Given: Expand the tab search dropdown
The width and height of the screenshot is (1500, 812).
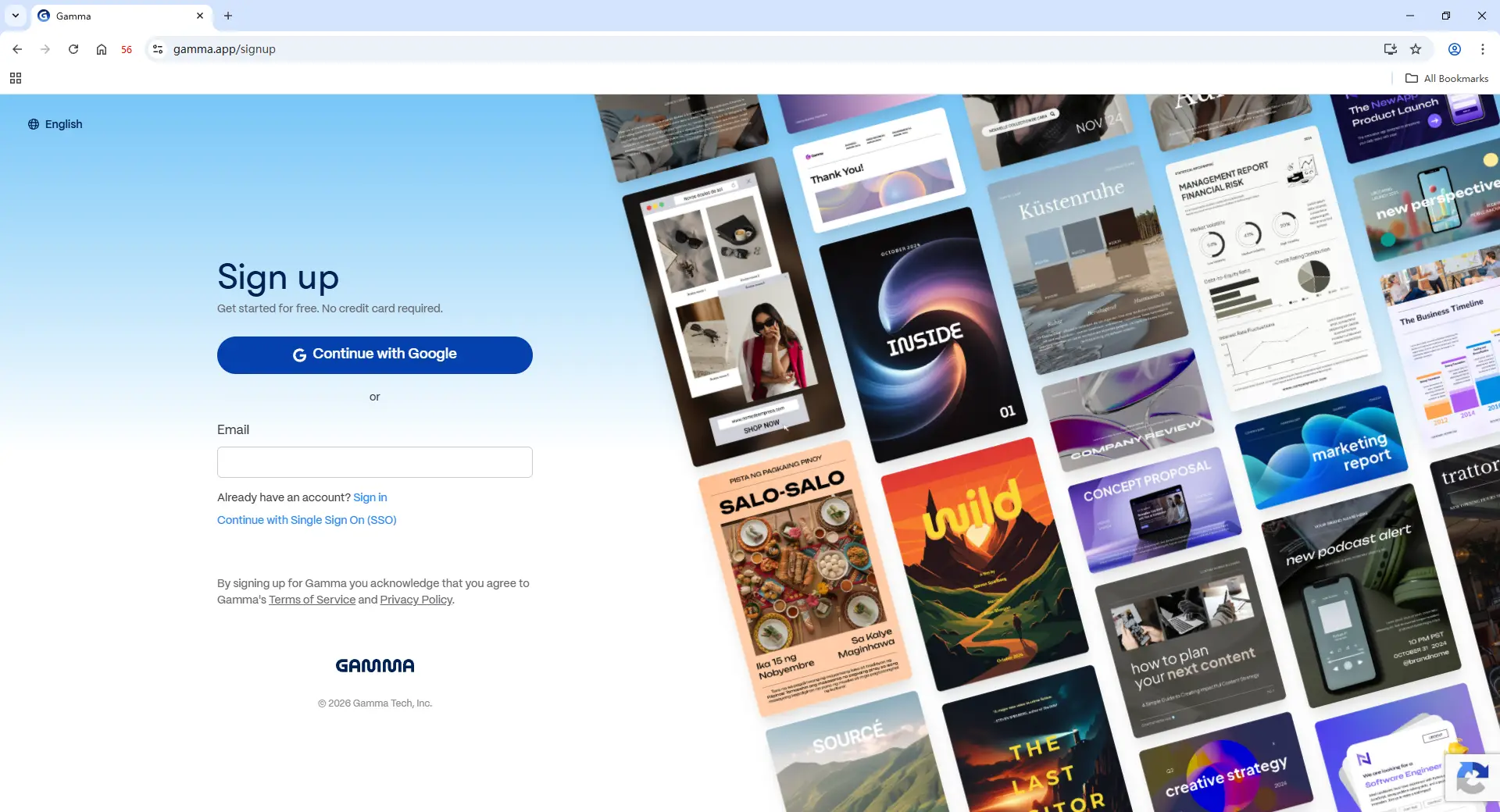Looking at the screenshot, I should (16, 16).
